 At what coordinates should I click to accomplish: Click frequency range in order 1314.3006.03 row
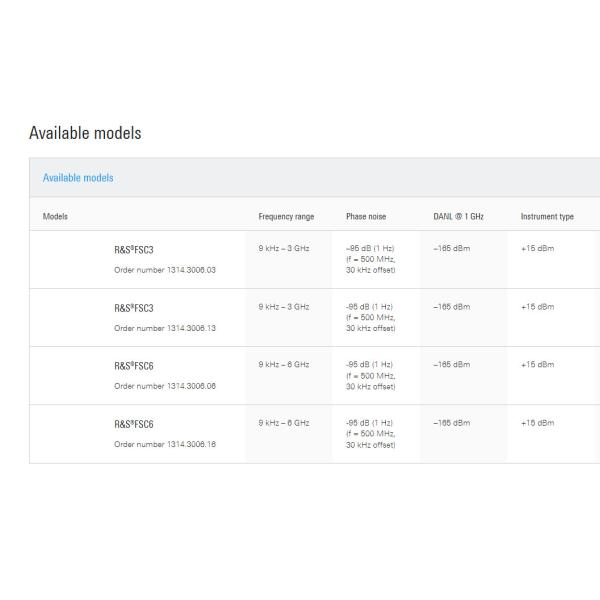click(x=284, y=248)
